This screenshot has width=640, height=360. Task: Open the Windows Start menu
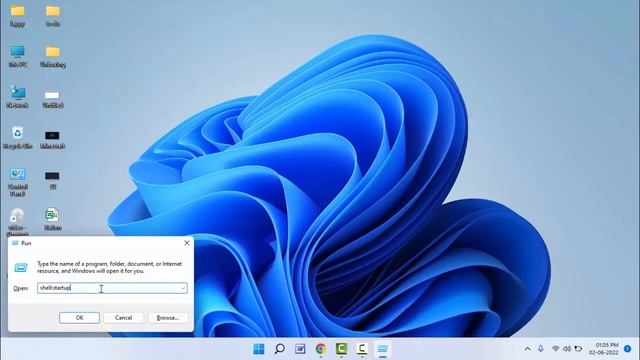259,349
